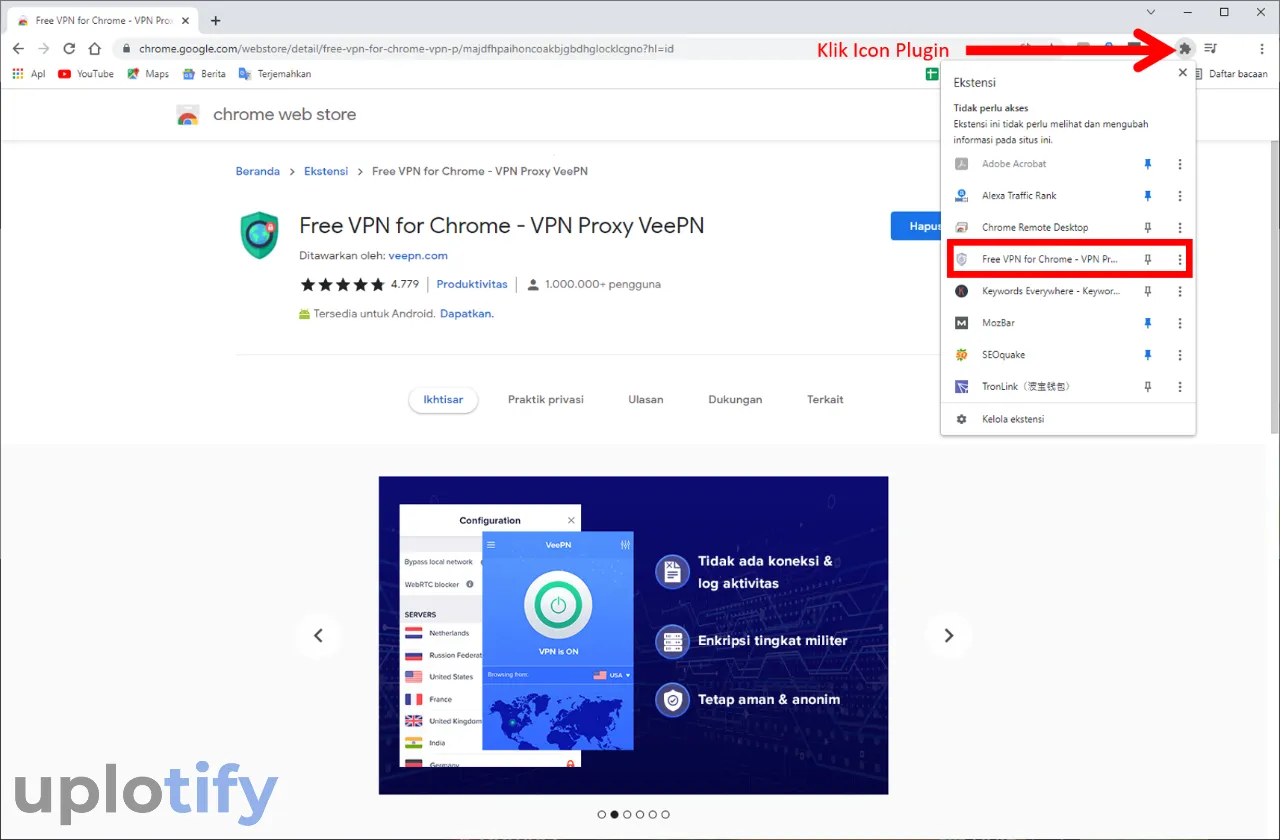This screenshot has height=840, width=1280.
Task: Select the first carousel dot
Action: (601, 814)
